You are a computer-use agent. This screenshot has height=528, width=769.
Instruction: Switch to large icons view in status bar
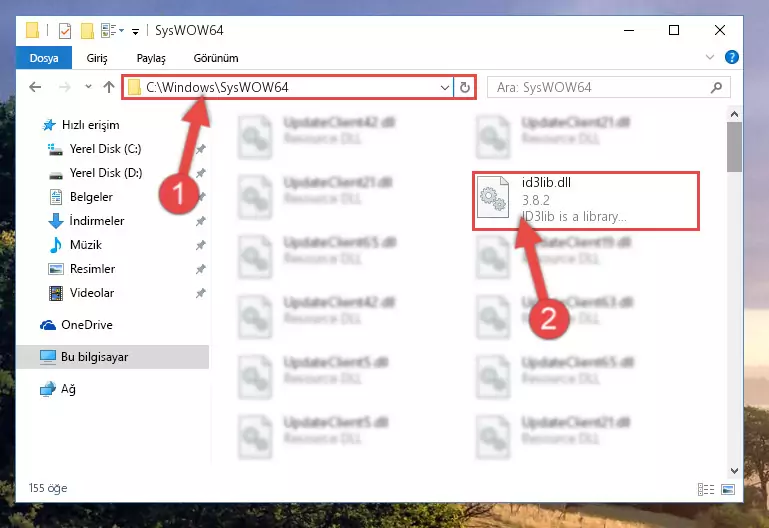coord(728,489)
